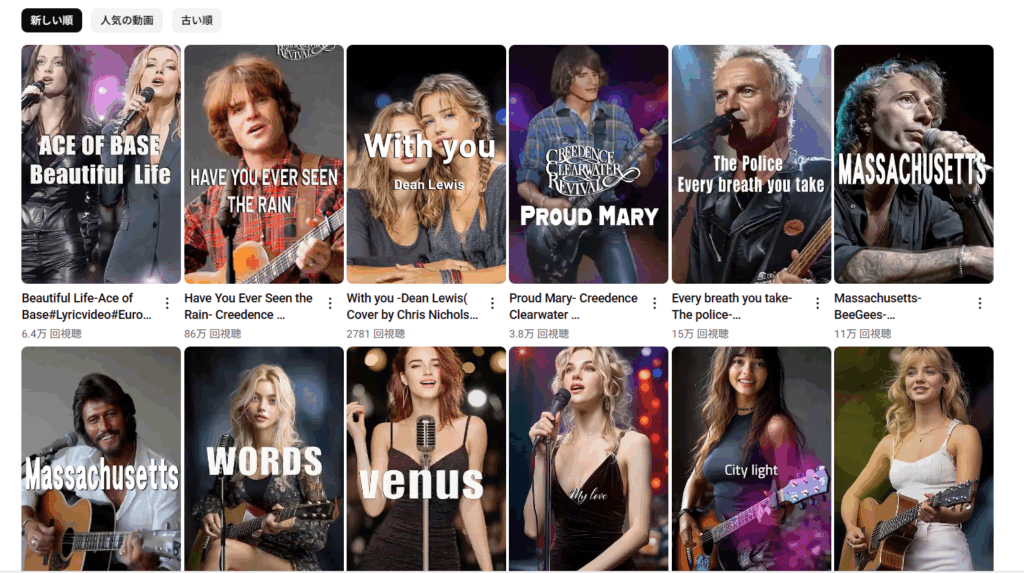
Task: Open more options for Massachusetts-BeeGees video
Action: [x=980, y=303]
